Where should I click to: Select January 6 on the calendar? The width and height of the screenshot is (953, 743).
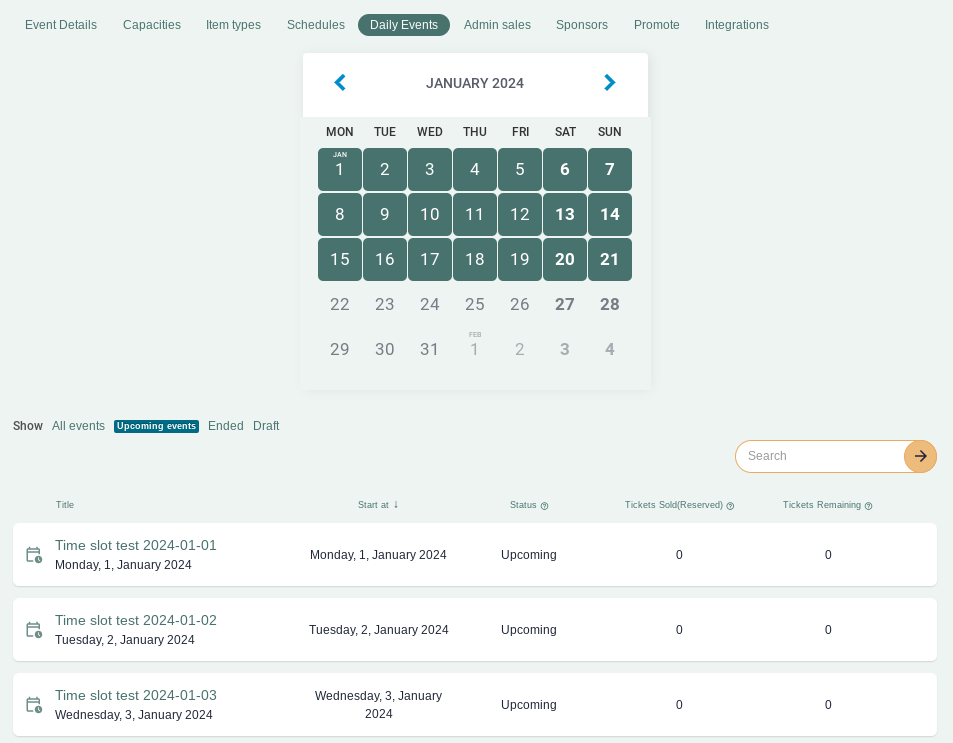coord(564,169)
